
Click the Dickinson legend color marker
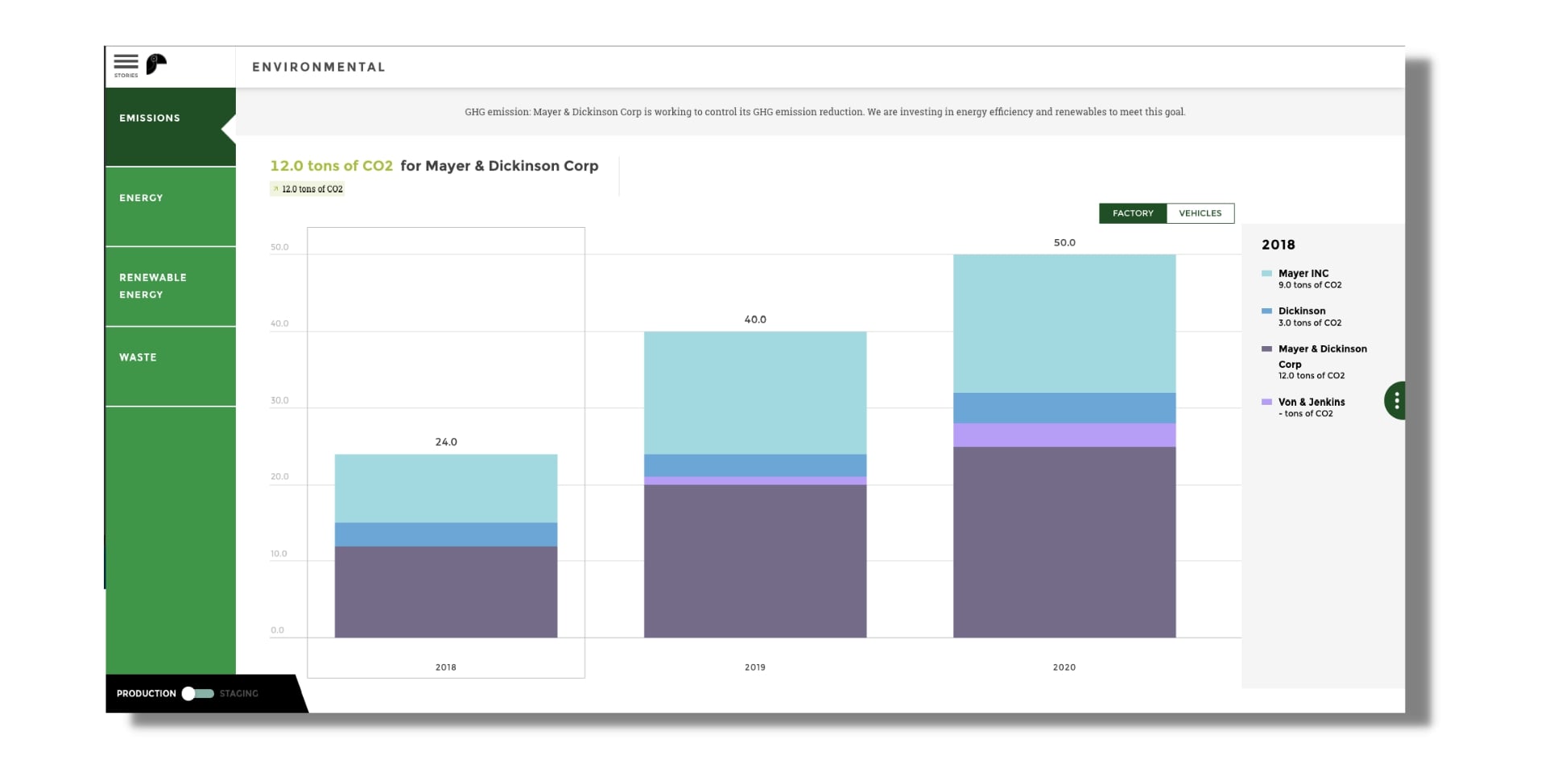tap(1268, 312)
